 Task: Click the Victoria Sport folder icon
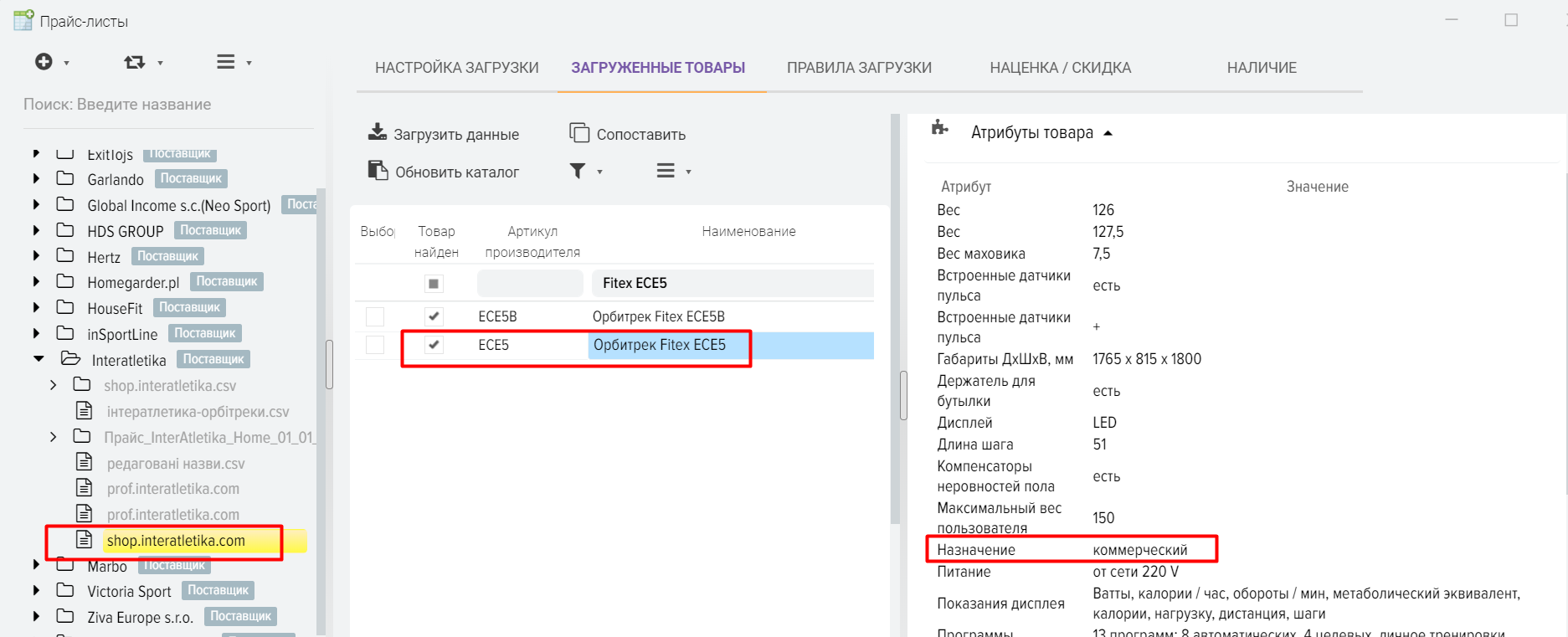(x=65, y=591)
